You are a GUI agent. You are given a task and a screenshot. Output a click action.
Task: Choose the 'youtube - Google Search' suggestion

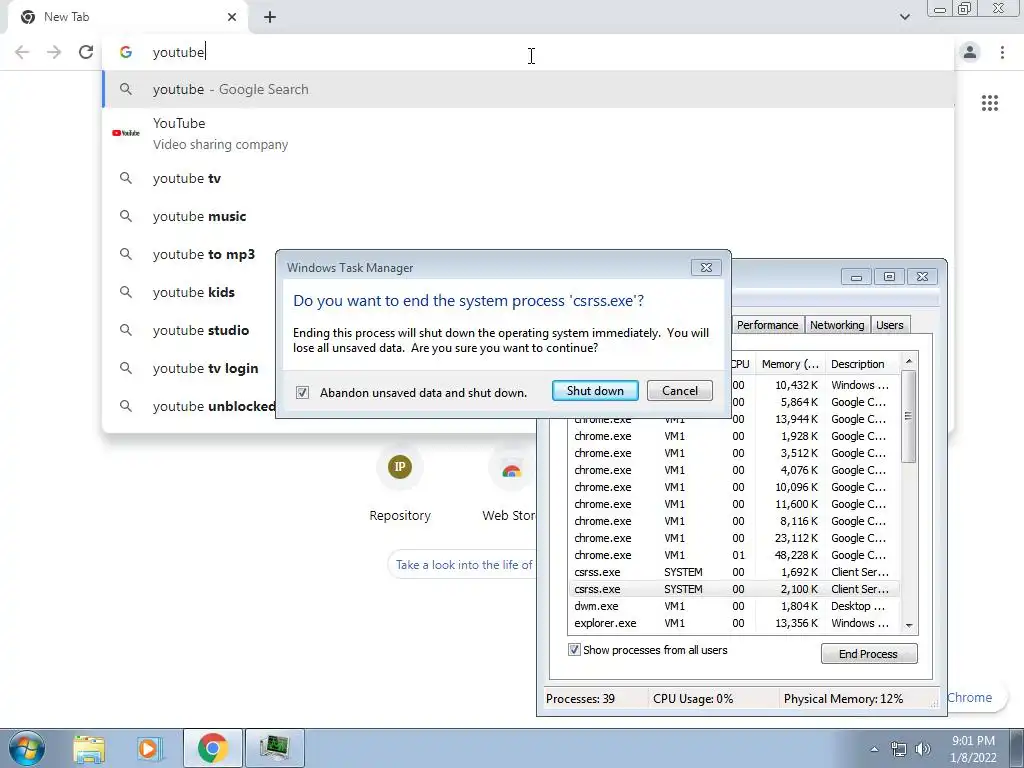point(528,89)
